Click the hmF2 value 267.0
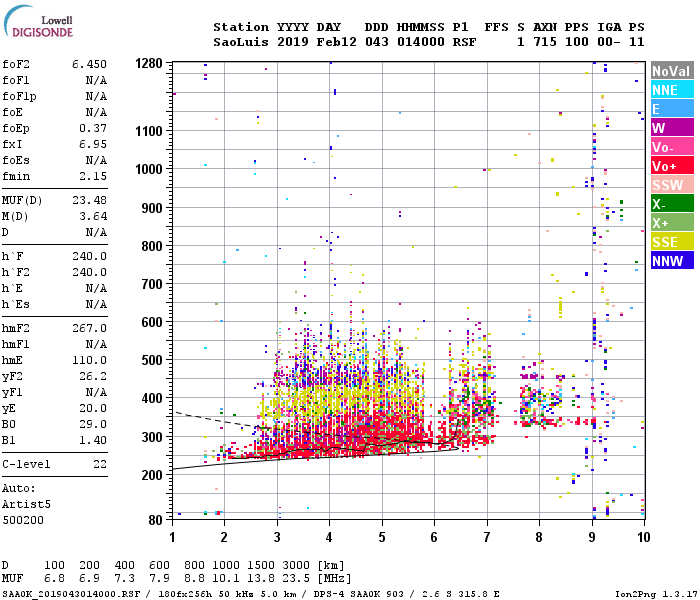Screen dimensions: 700x600 89,328
